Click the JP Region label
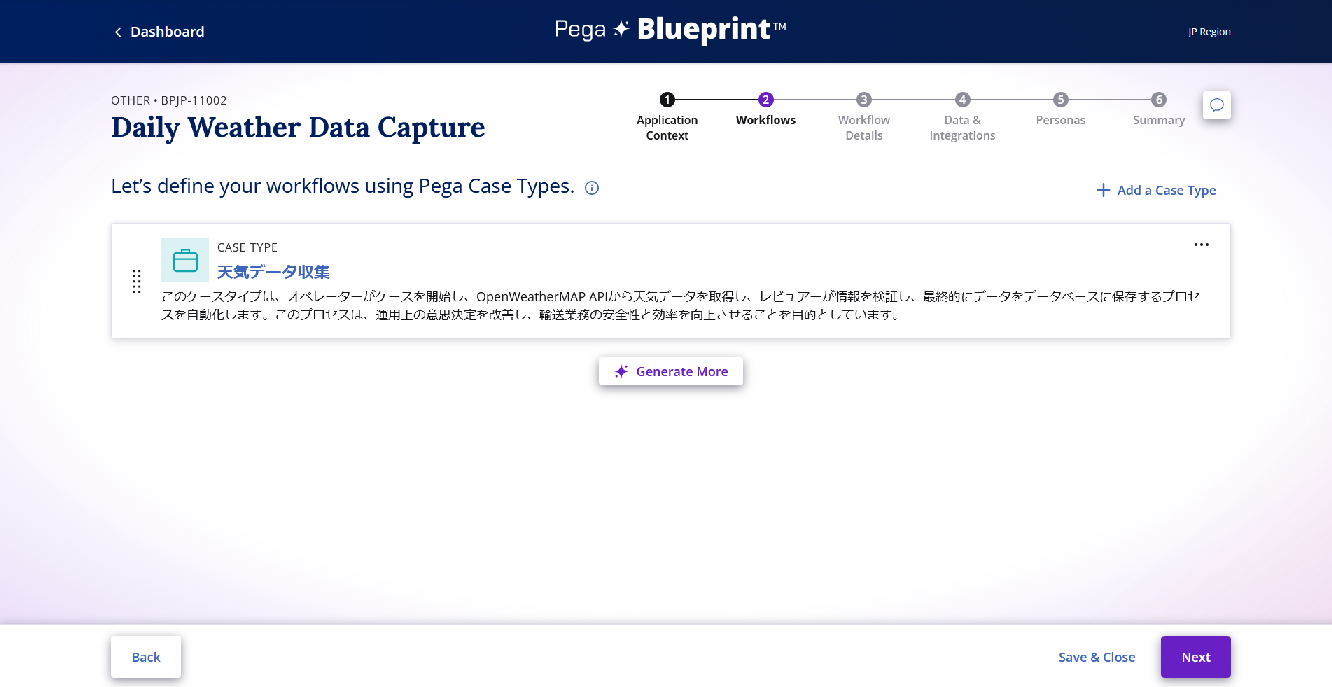Image resolution: width=1332 pixels, height=687 pixels. click(x=1209, y=32)
